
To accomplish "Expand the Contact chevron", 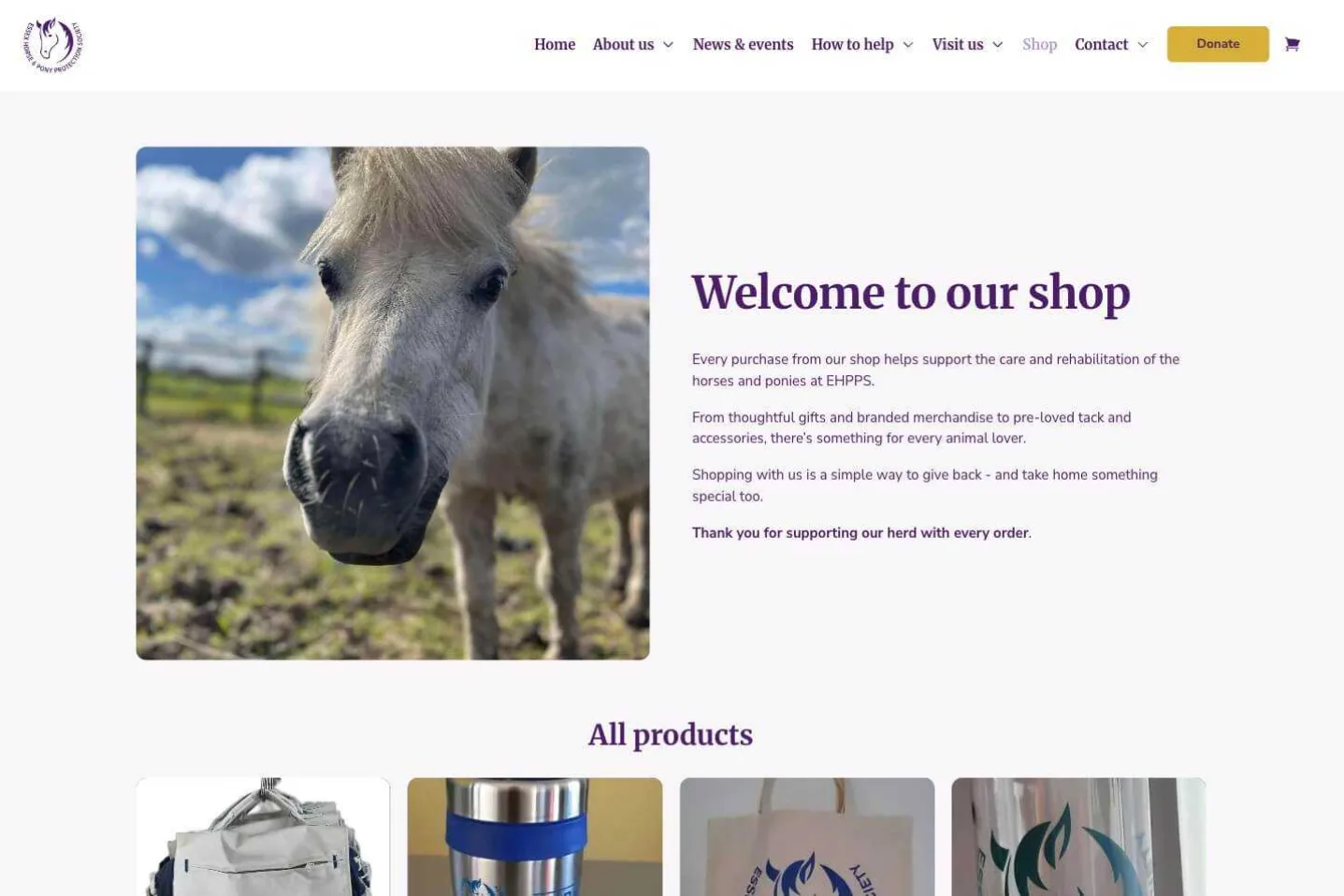I will [1142, 45].
